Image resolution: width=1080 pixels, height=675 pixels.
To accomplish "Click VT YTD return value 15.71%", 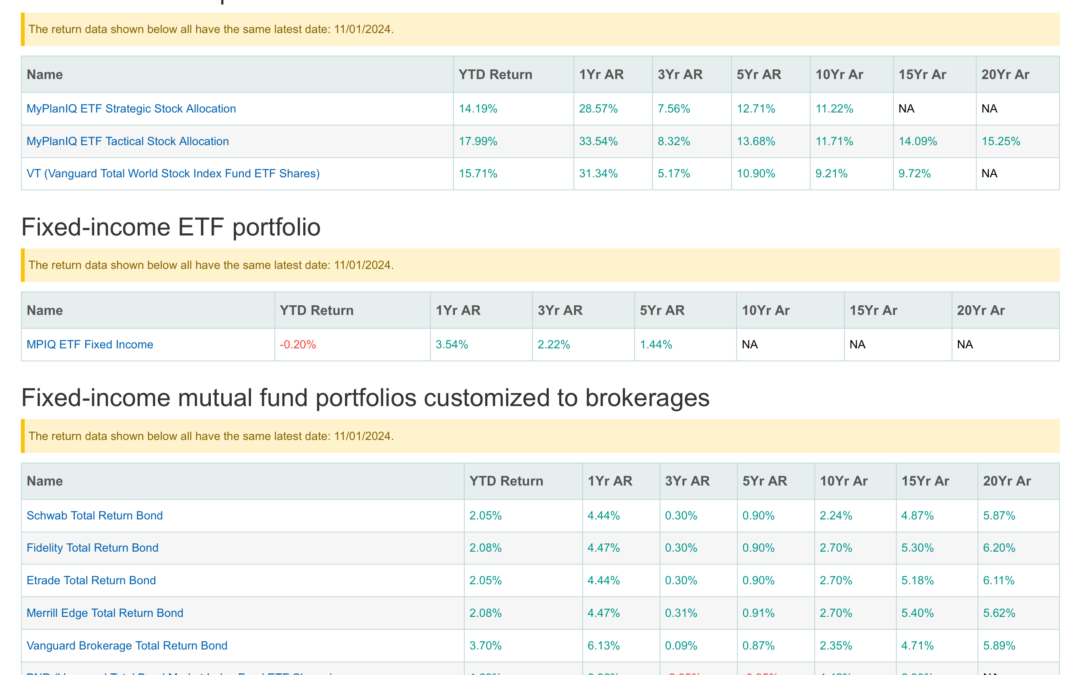I will 478,174.
